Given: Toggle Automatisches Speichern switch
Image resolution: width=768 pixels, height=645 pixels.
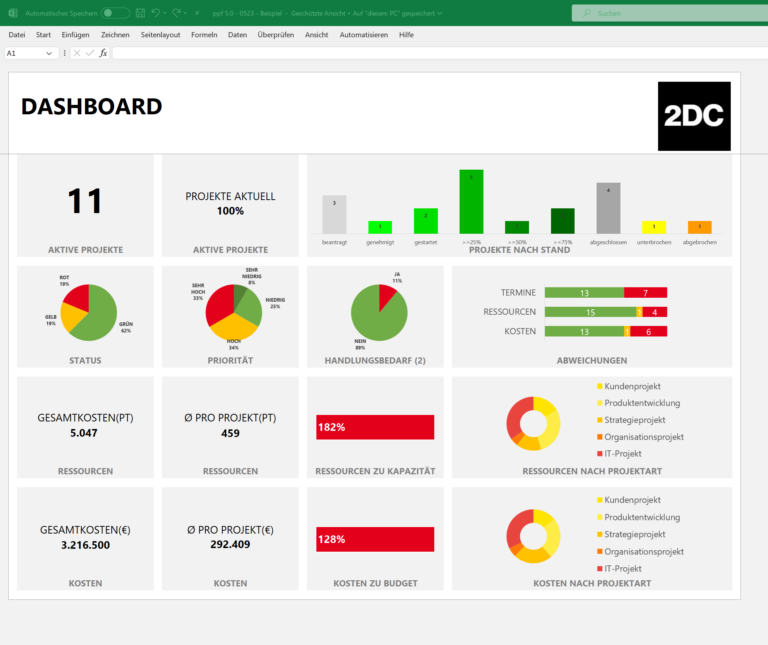Looking at the screenshot, I should click(x=115, y=13).
